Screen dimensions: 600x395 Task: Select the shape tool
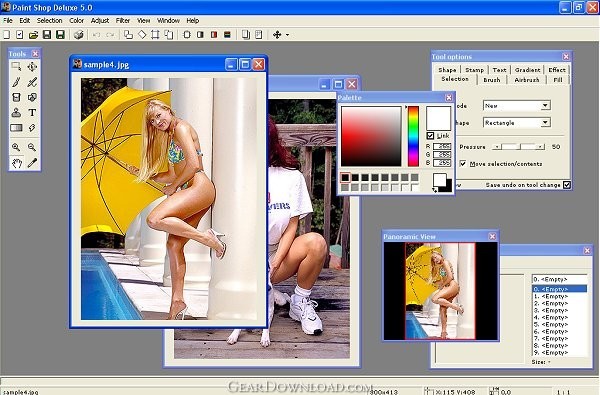tap(32, 97)
